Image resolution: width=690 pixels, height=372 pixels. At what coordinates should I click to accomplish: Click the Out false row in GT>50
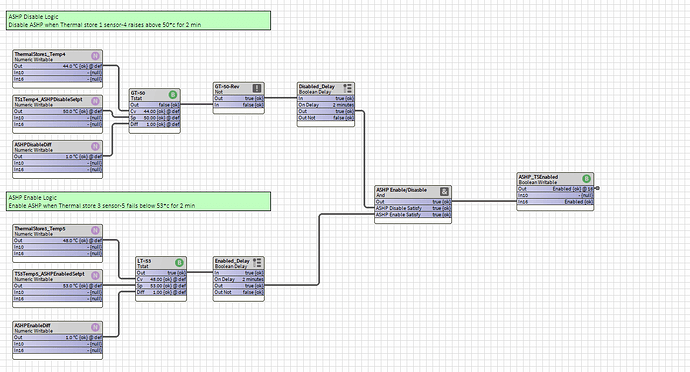155,105
